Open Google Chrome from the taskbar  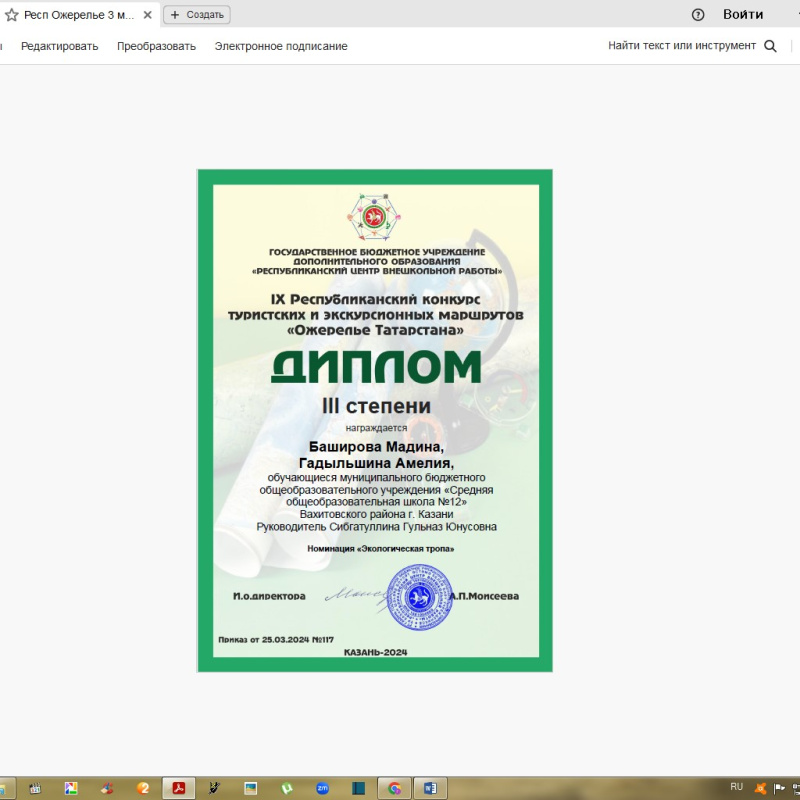tap(394, 787)
